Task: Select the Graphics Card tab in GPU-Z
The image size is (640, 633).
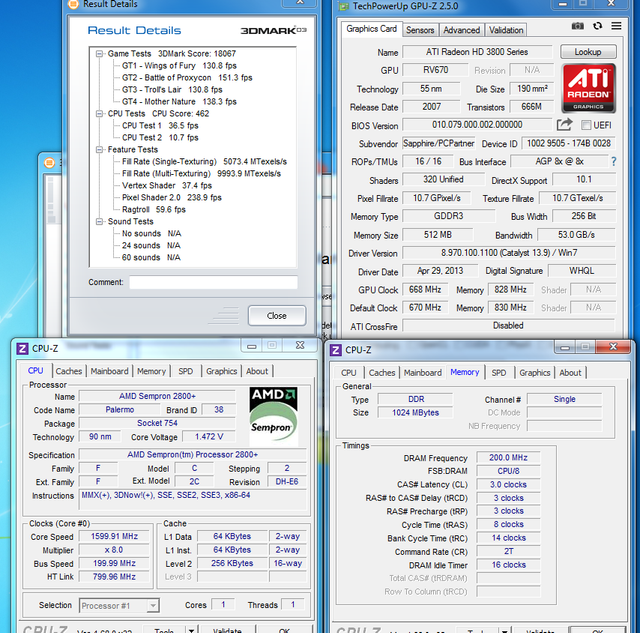Action: [371, 29]
